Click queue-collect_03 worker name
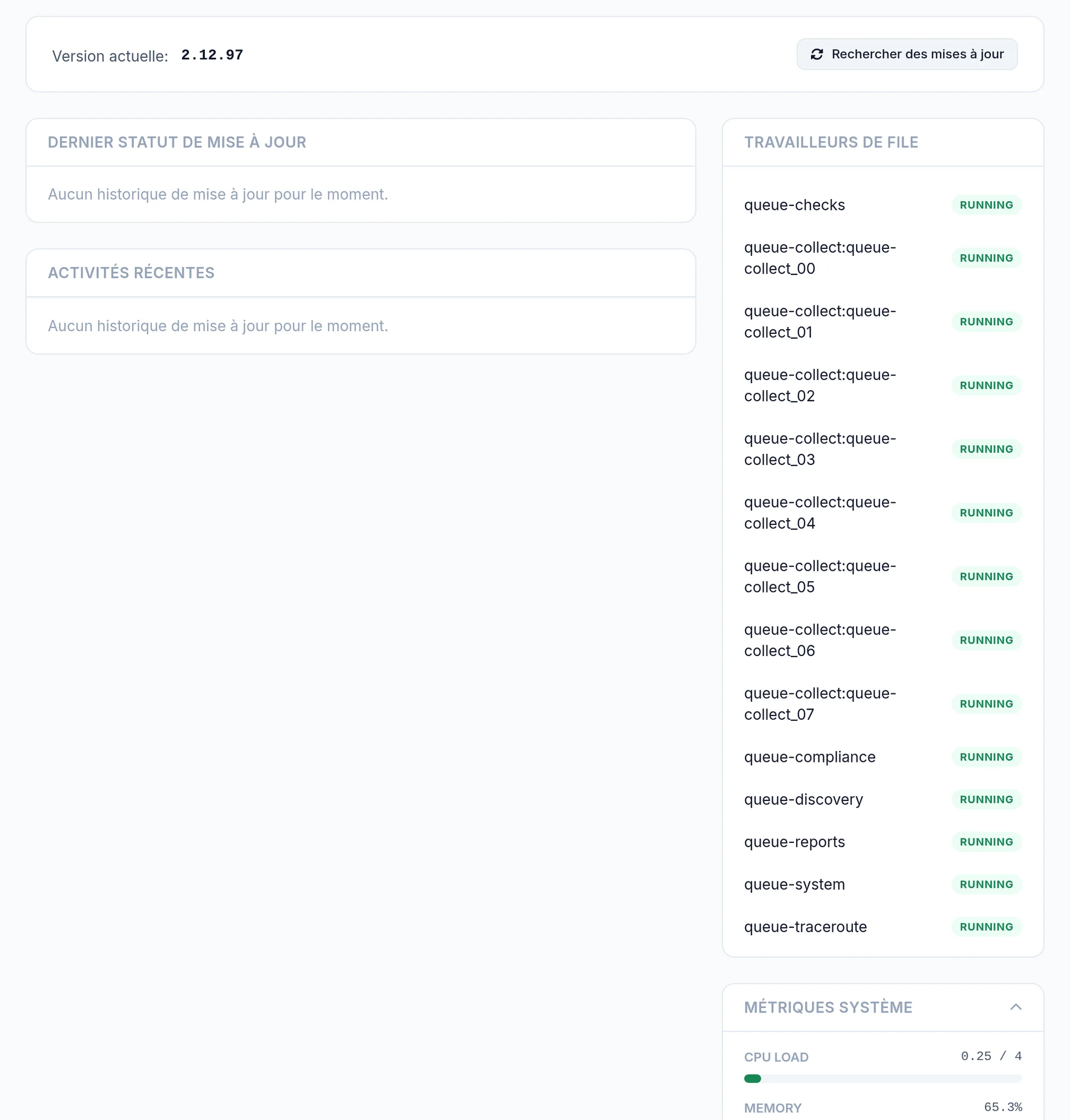This screenshot has width=1070, height=1120. click(820, 449)
